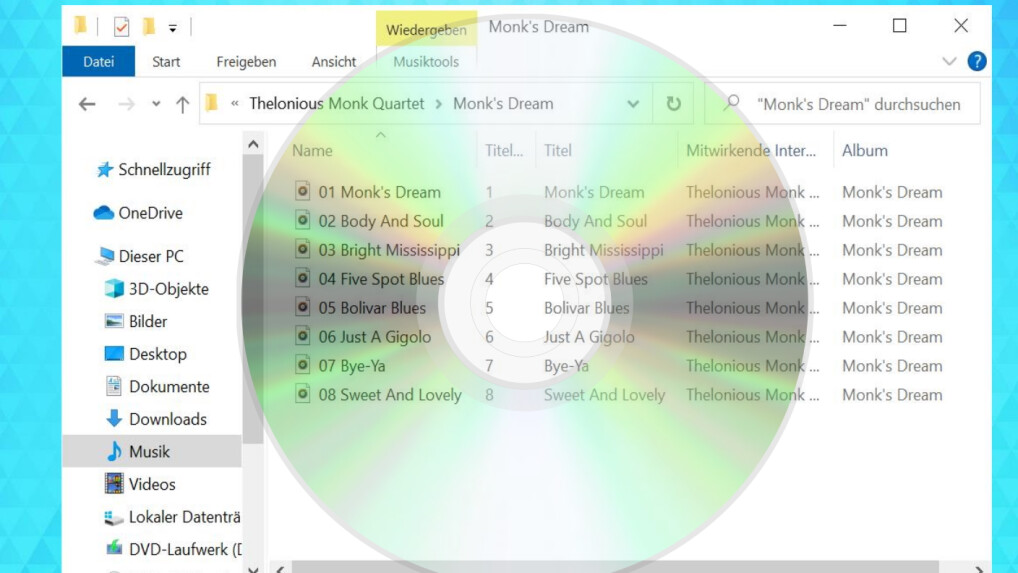Select the Musiktools tab
1018x573 pixels.
coord(426,62)
